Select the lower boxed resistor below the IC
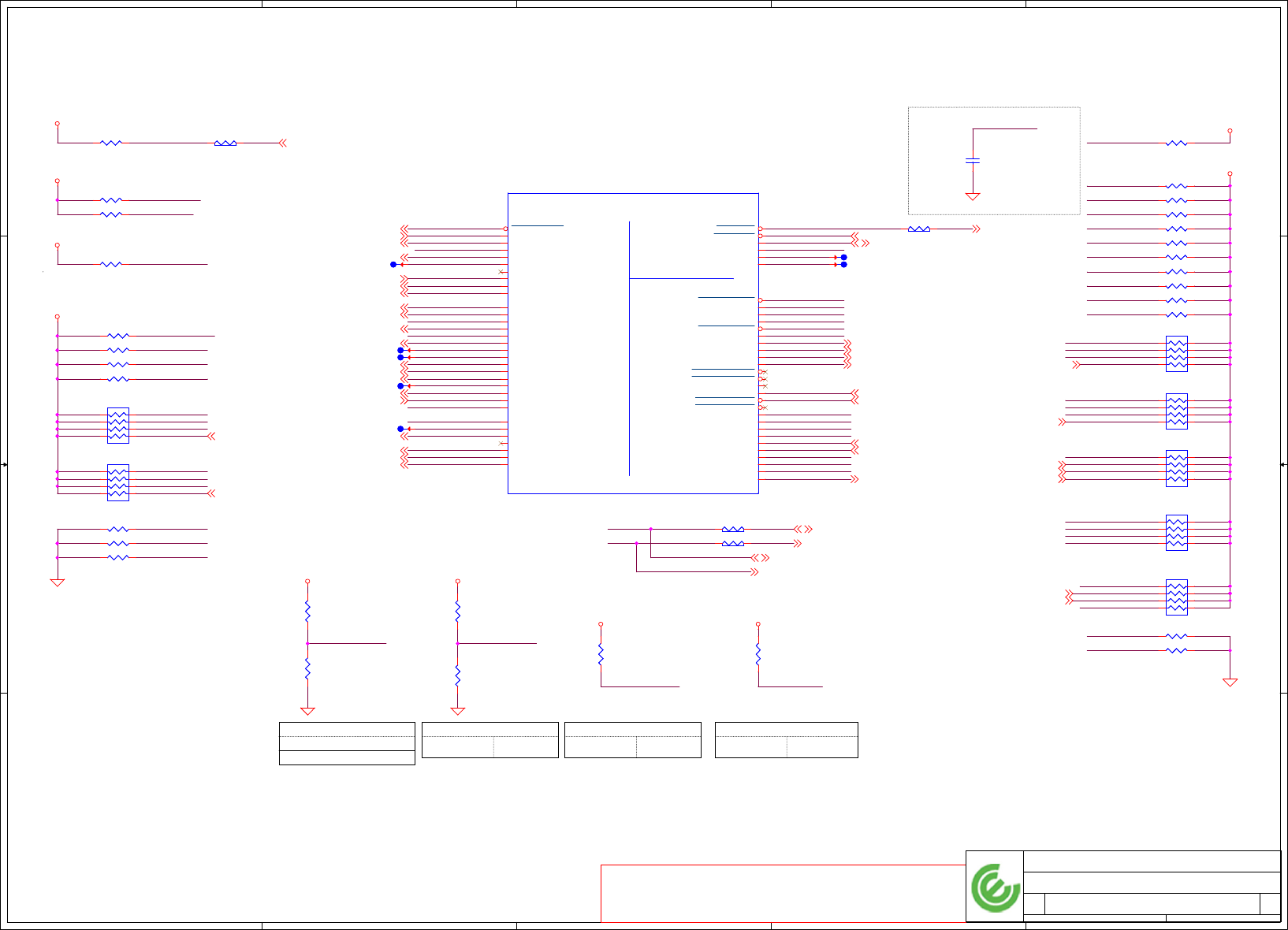 coord(733,544)
